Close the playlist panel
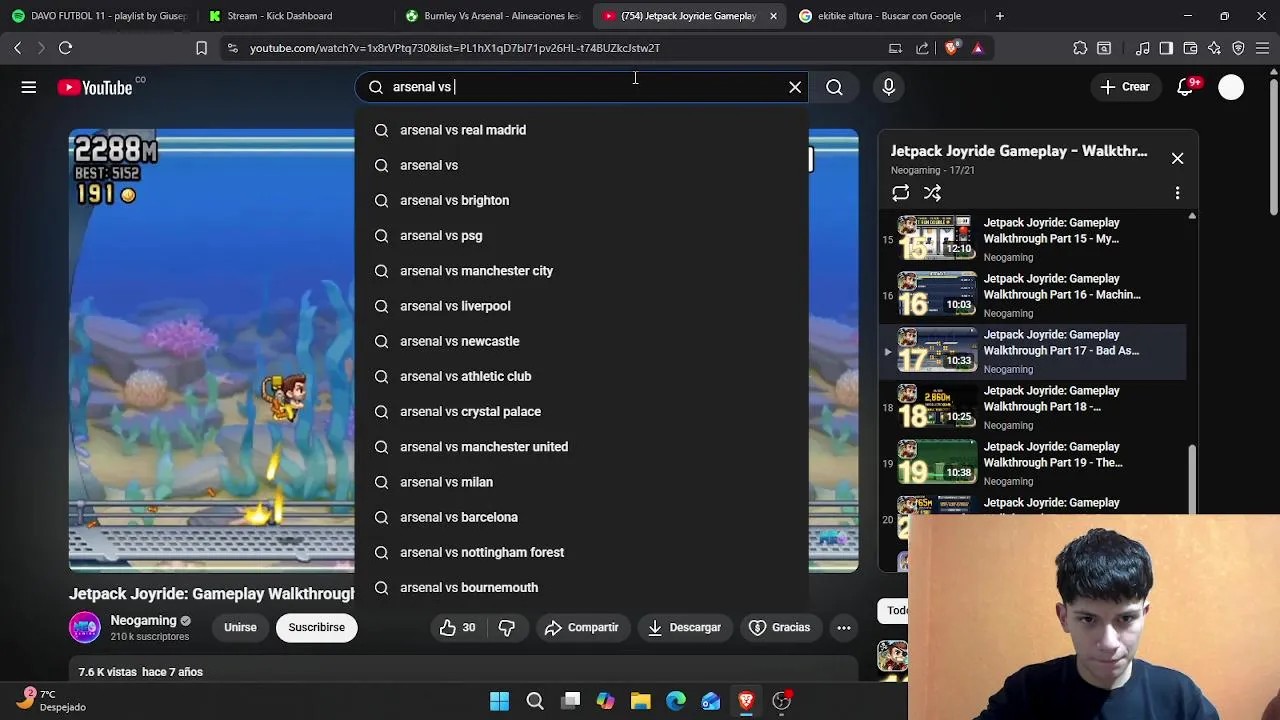 pos(1177,158)
